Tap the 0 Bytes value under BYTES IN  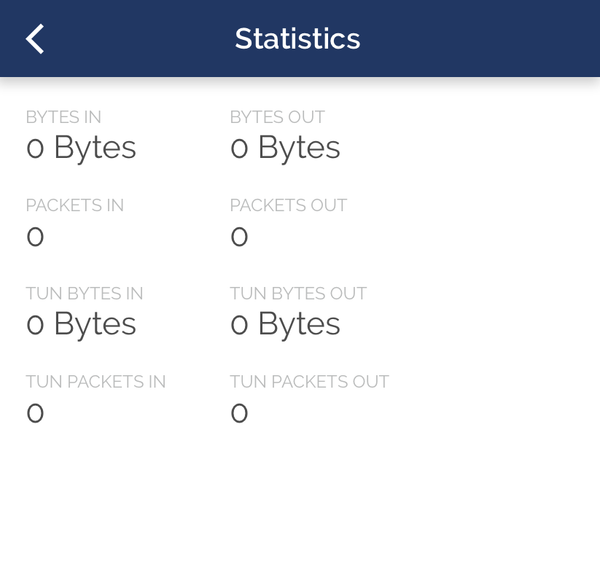point(81,148)
